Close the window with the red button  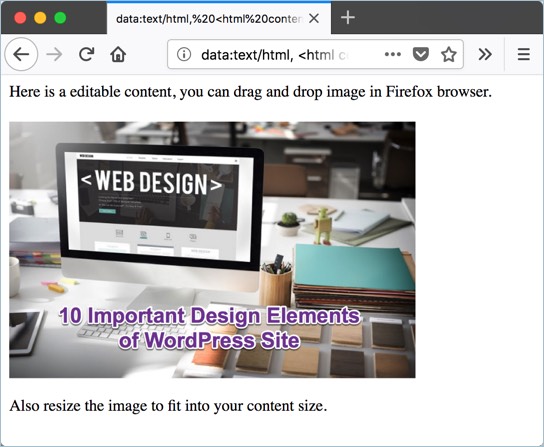(x=20, y=18)
